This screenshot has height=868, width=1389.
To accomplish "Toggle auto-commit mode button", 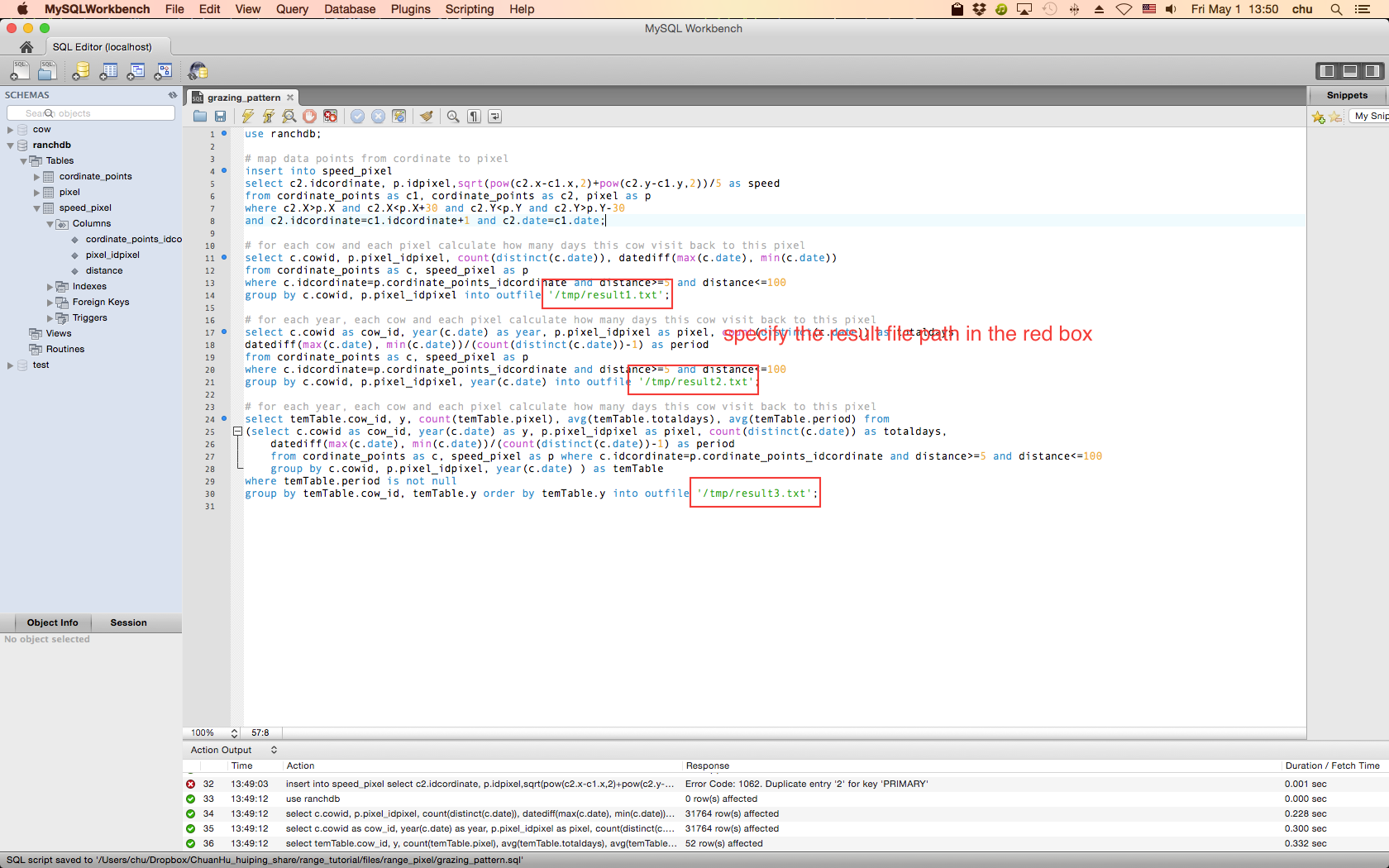I will click(399, 117).
